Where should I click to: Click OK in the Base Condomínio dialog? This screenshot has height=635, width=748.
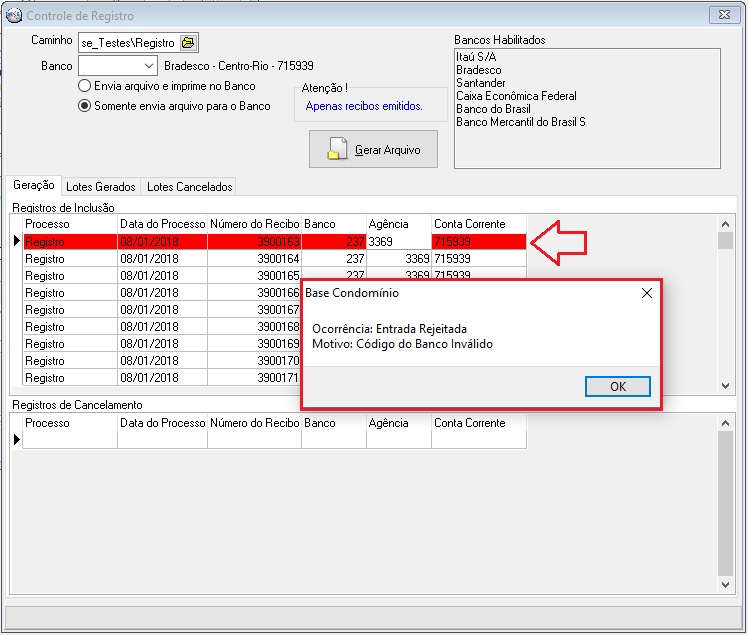pos(617,387)
